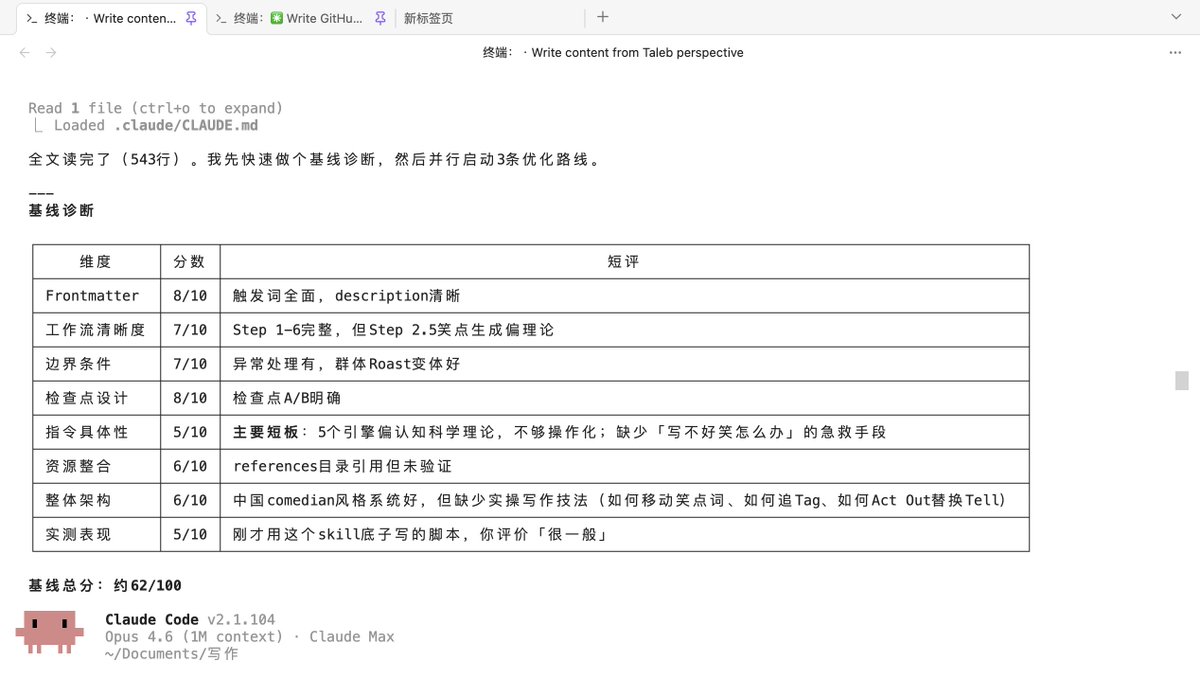Click '检查点A/B明确' comment
The image size is (1200, 697).
pyautogui.click(x=287, y=398)
